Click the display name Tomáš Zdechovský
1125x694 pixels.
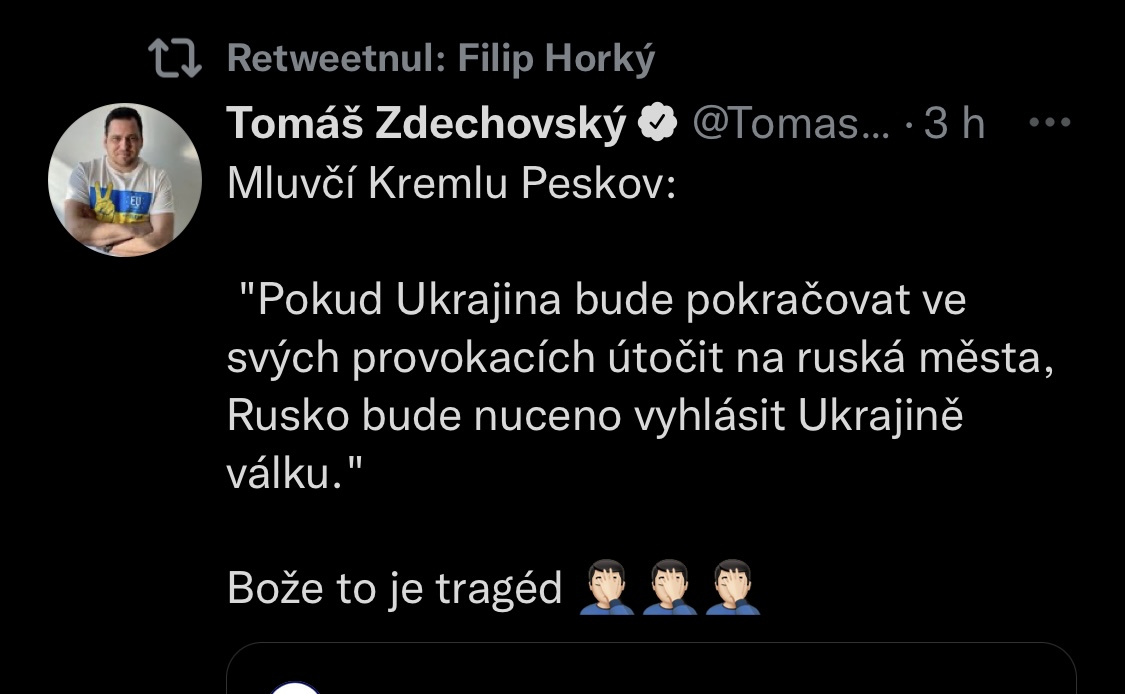click(x=426, y=124)
